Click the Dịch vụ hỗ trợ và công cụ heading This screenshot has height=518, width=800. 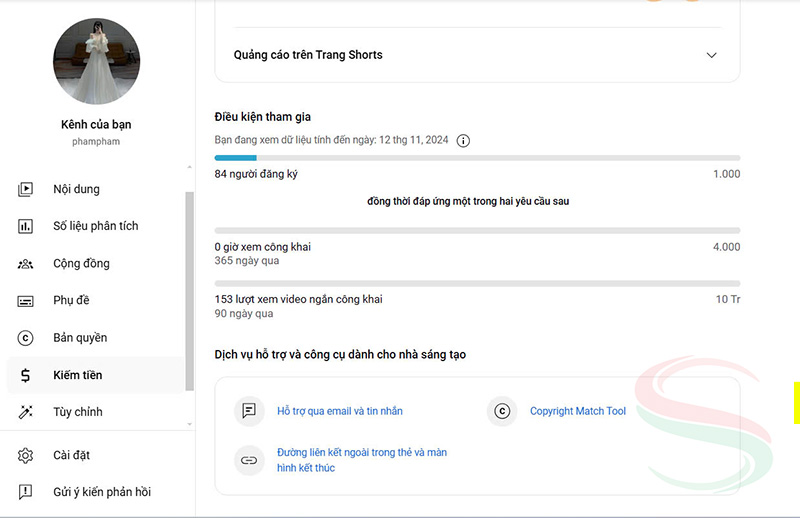(x=340, y=355)
